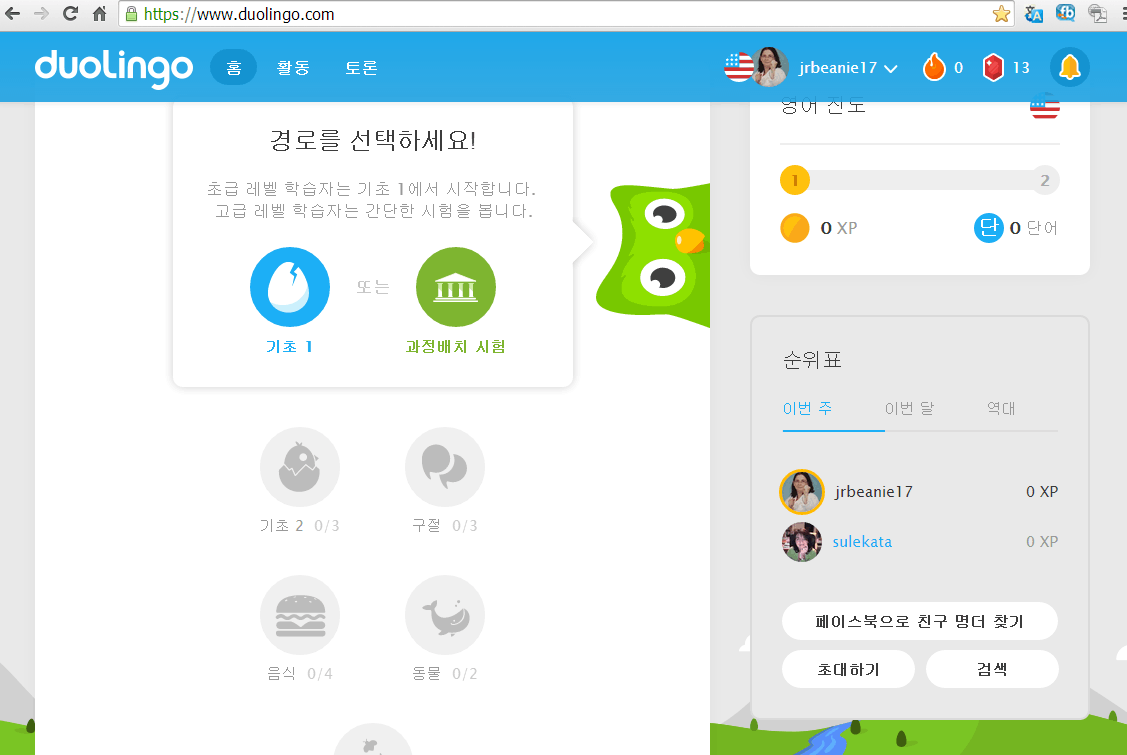
Task: Go to browser home page icon
Action: (99, 14)
